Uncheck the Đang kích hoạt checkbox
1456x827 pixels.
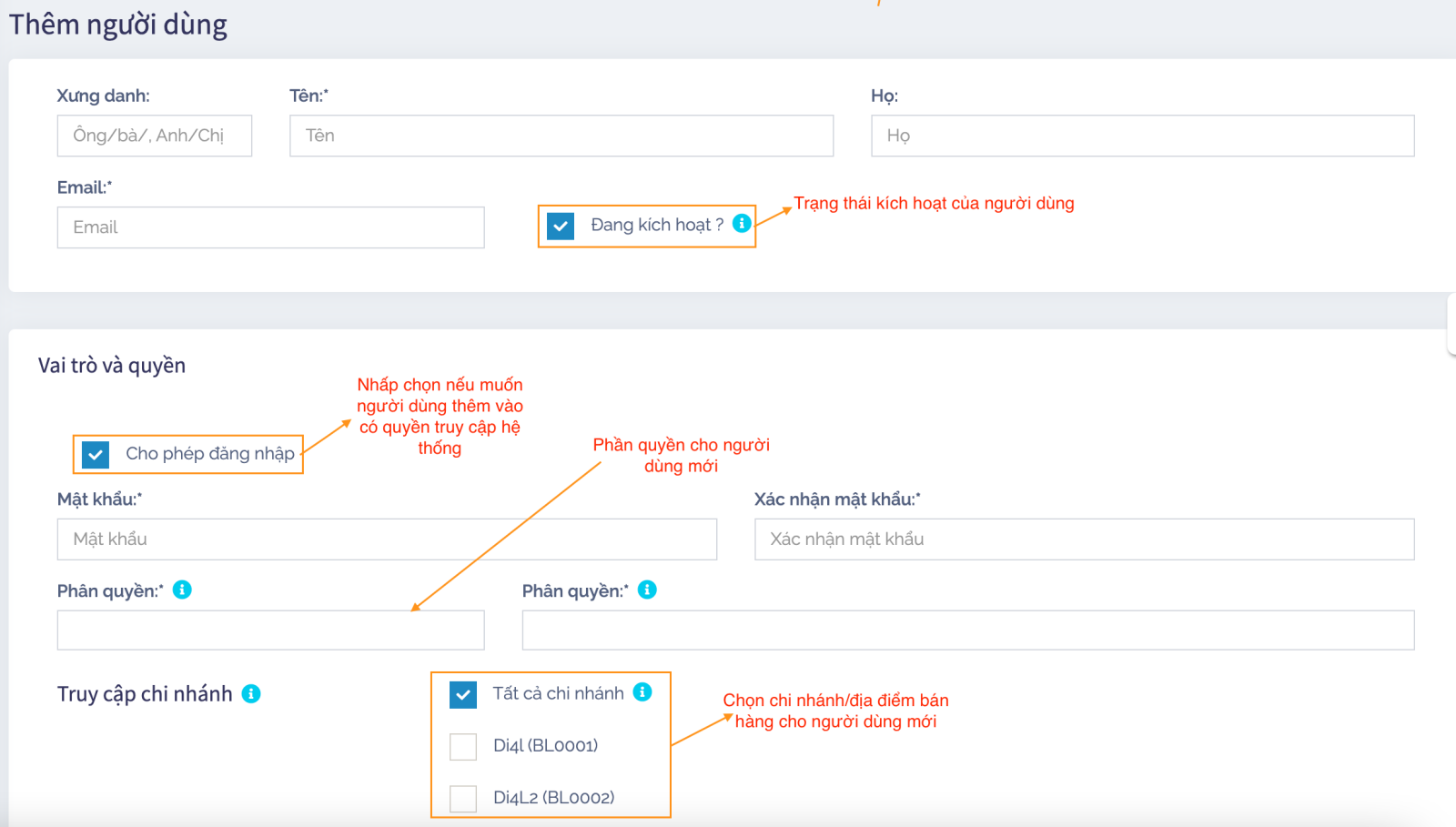click(x=561, y=226)
